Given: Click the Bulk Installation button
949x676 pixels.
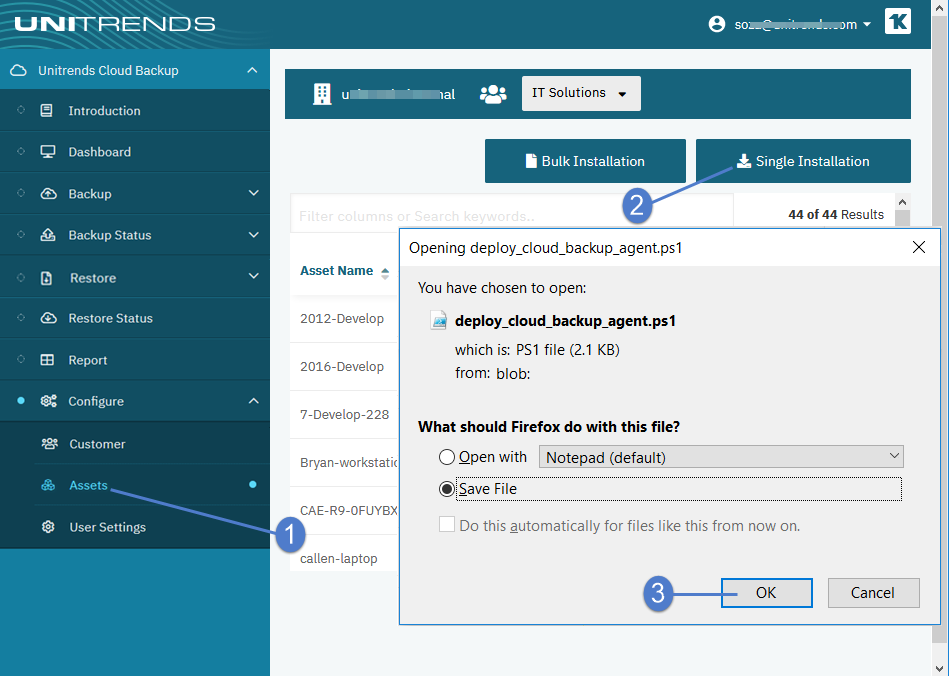Looking at the screenshot, I should tap(585, 161).
